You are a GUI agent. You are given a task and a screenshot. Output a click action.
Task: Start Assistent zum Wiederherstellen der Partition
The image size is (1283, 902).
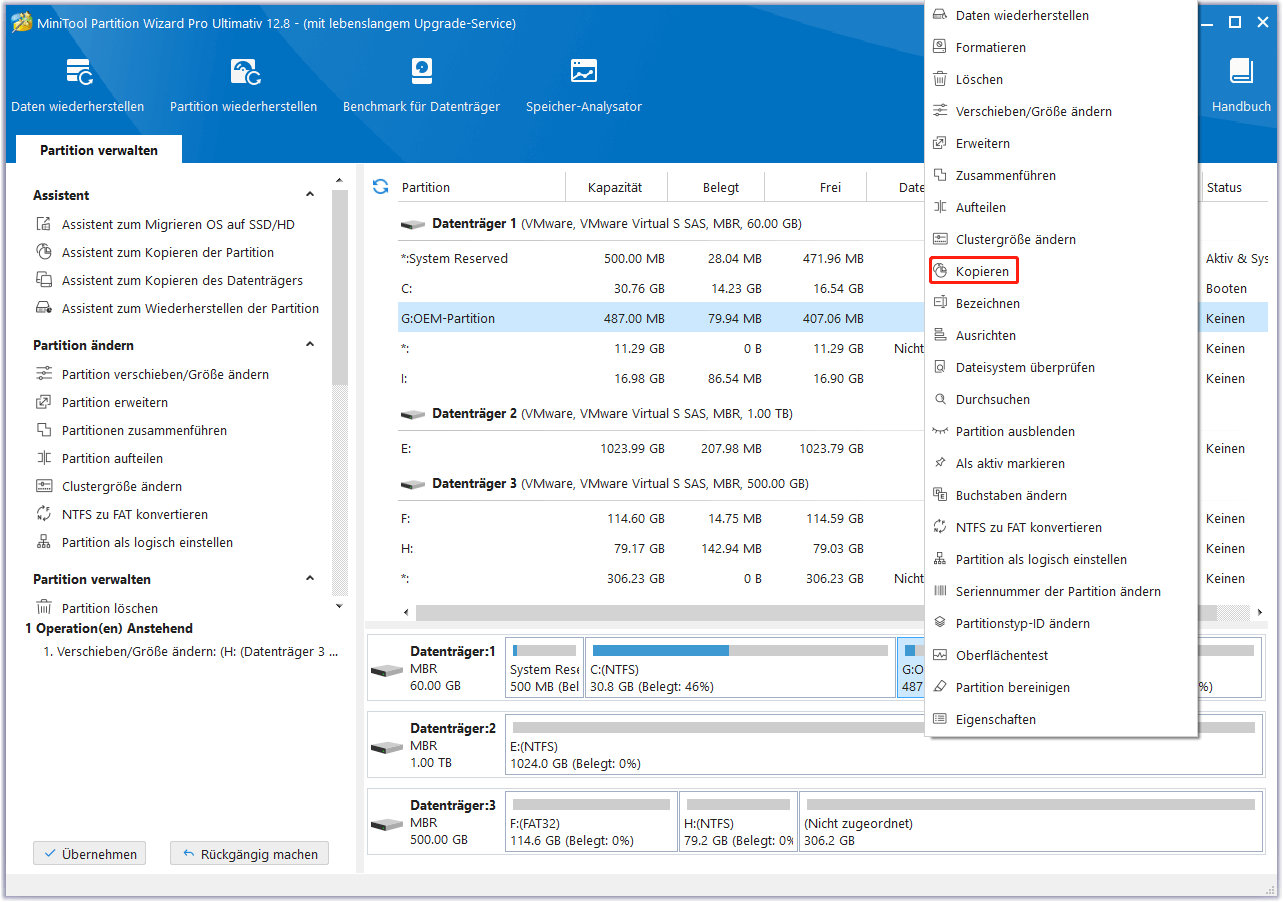click(x=190, y=309)
